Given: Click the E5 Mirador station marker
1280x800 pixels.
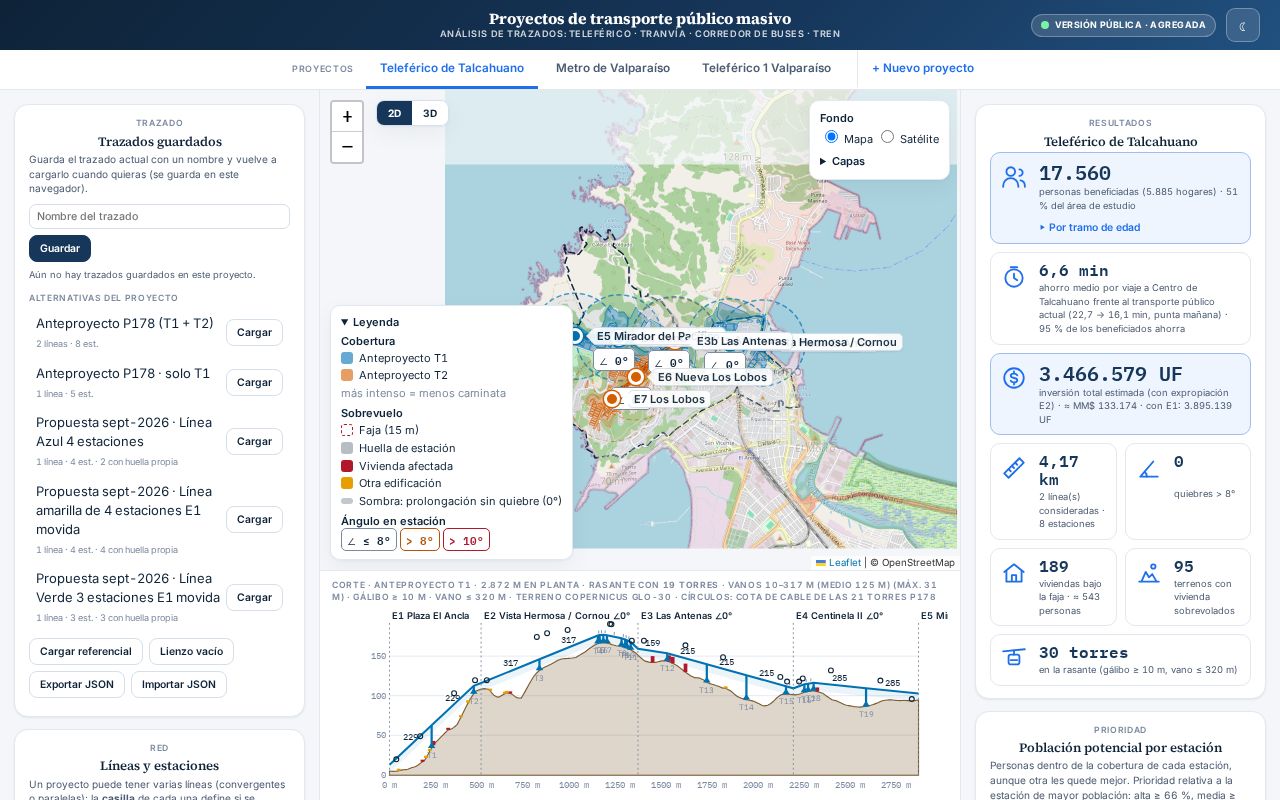Looking at the screenshot, I should click(575, 336).
